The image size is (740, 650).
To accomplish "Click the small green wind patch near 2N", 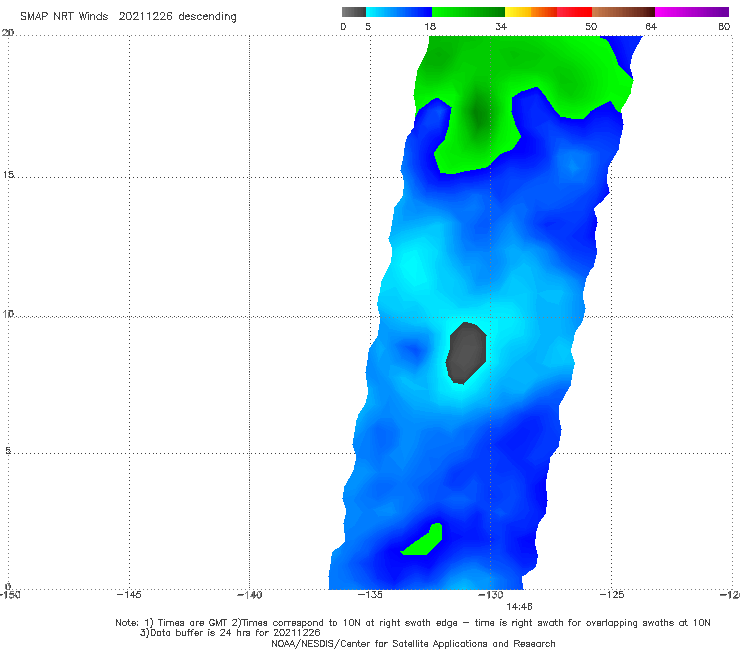I will click(424, 541).
